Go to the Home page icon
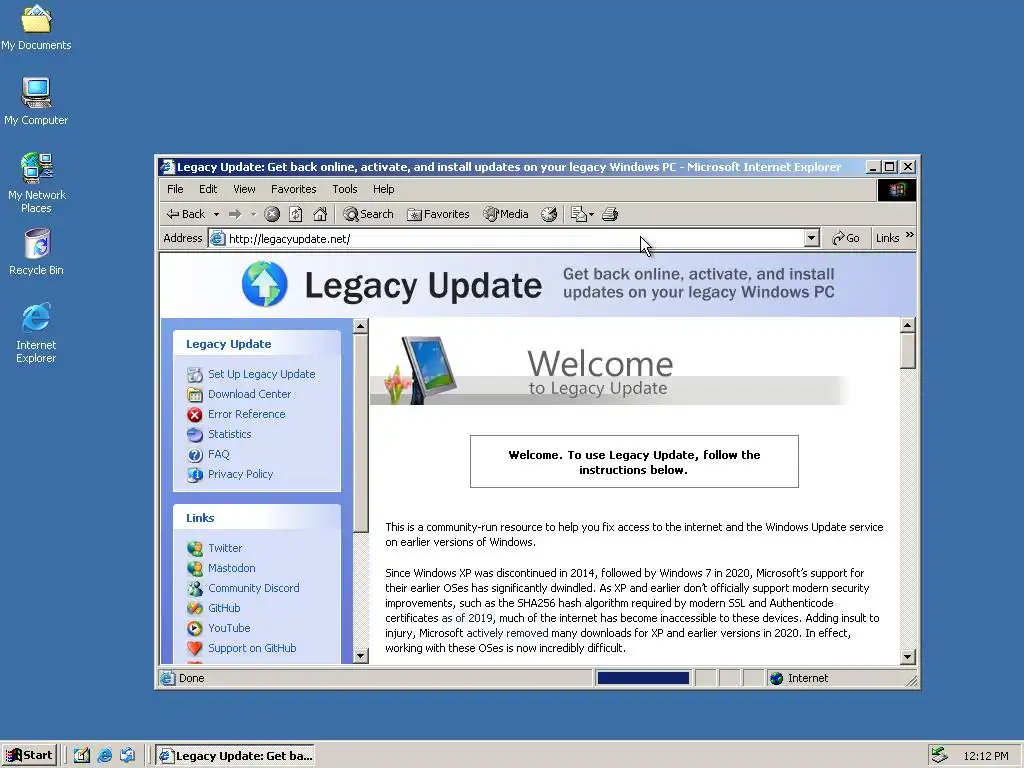 [x=320, y=214]
